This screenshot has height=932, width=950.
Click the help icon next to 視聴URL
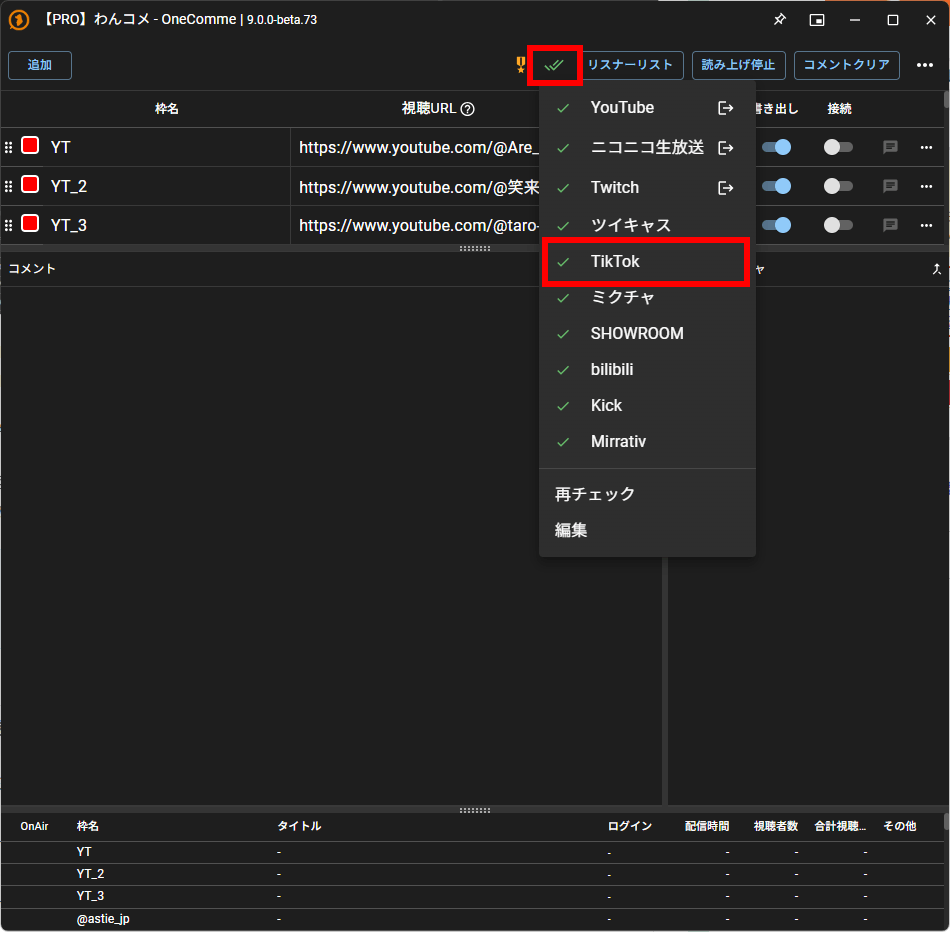click(467, 109)
